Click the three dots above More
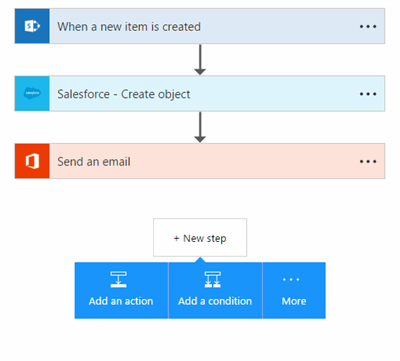The height and width of the screenshot is (361, 400). (x=291, y=279)
